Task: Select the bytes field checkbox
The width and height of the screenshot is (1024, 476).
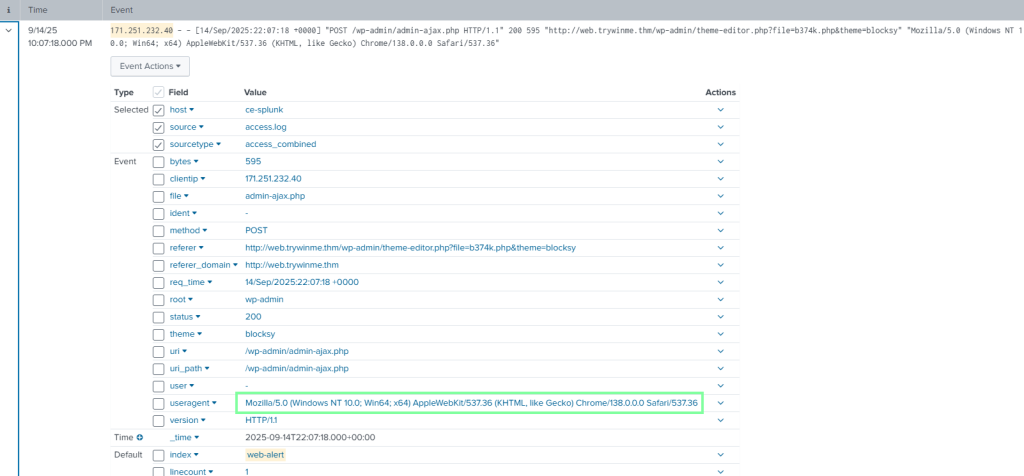Action: coord(158,161)
